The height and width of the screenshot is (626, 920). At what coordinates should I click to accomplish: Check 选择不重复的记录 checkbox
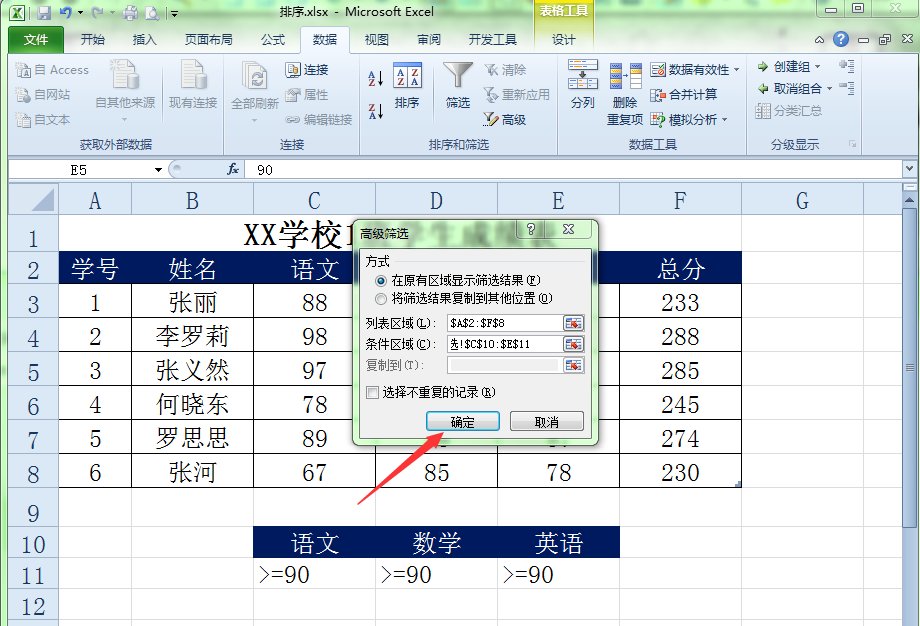[x=372, y=392]
